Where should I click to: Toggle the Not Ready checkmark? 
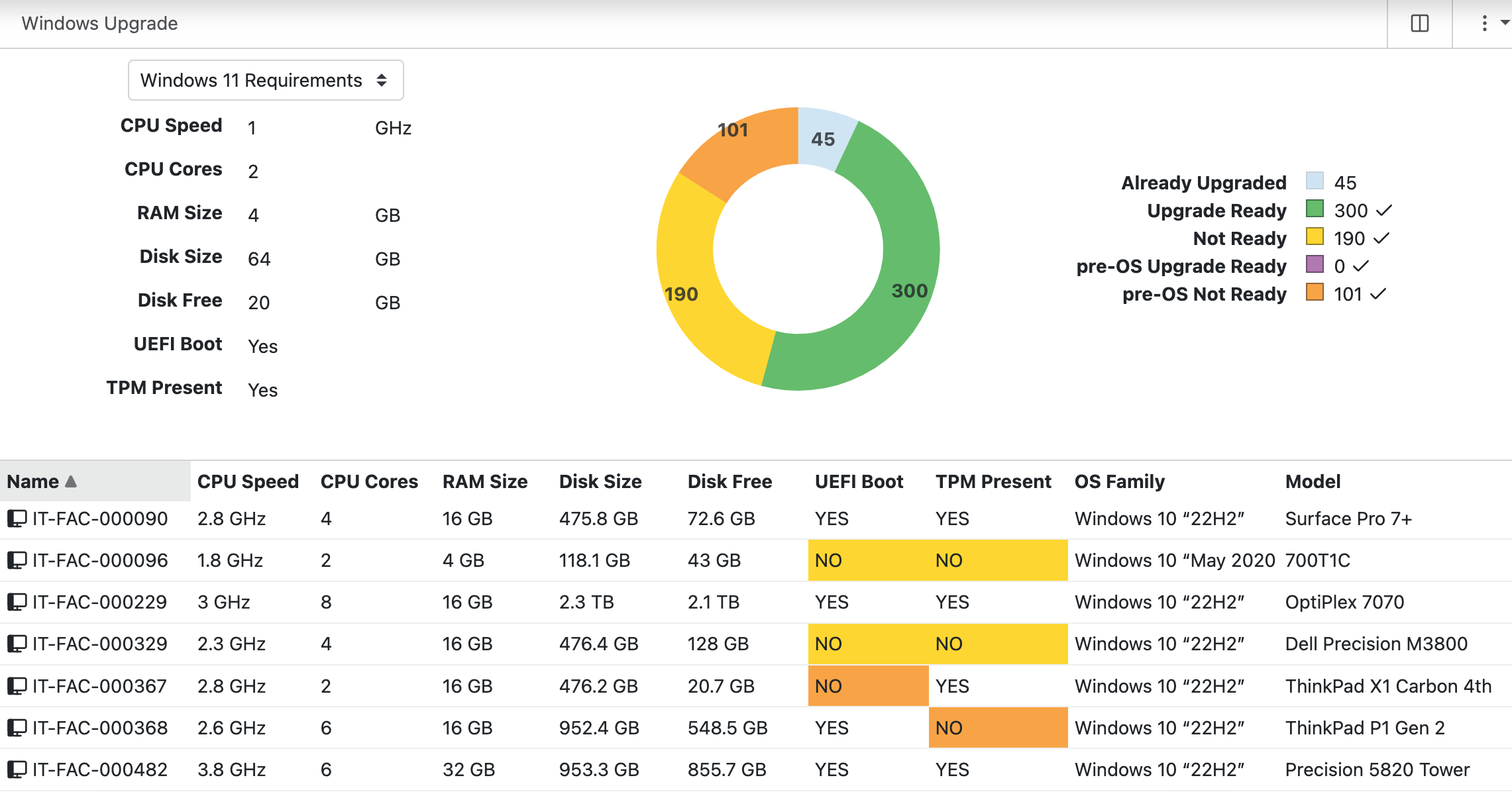pos(1381,238)
